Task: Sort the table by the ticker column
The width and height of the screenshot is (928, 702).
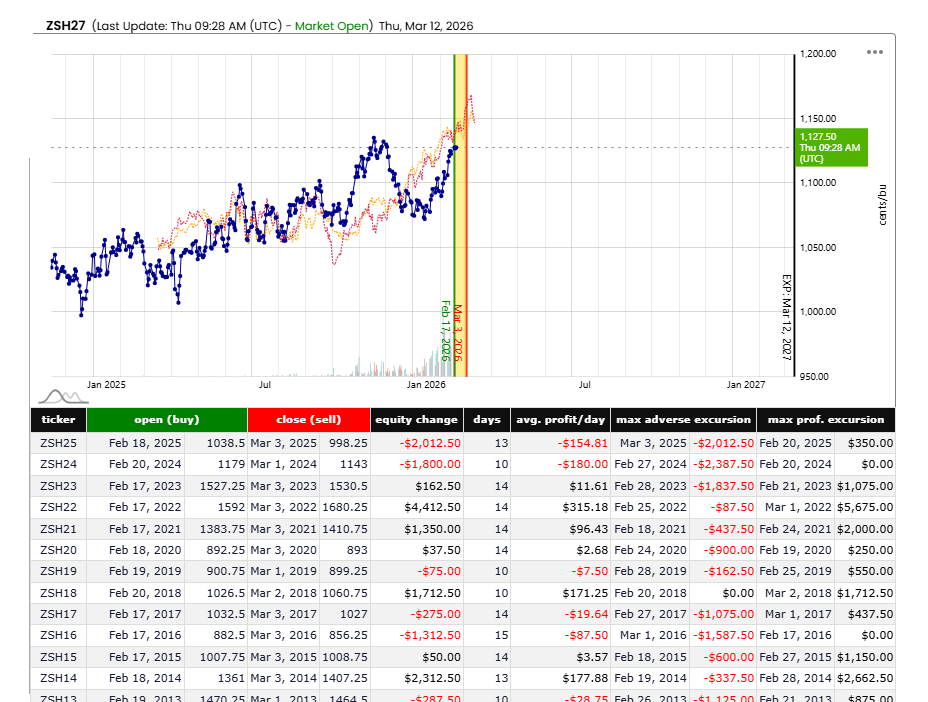Action: coord(57,419)
